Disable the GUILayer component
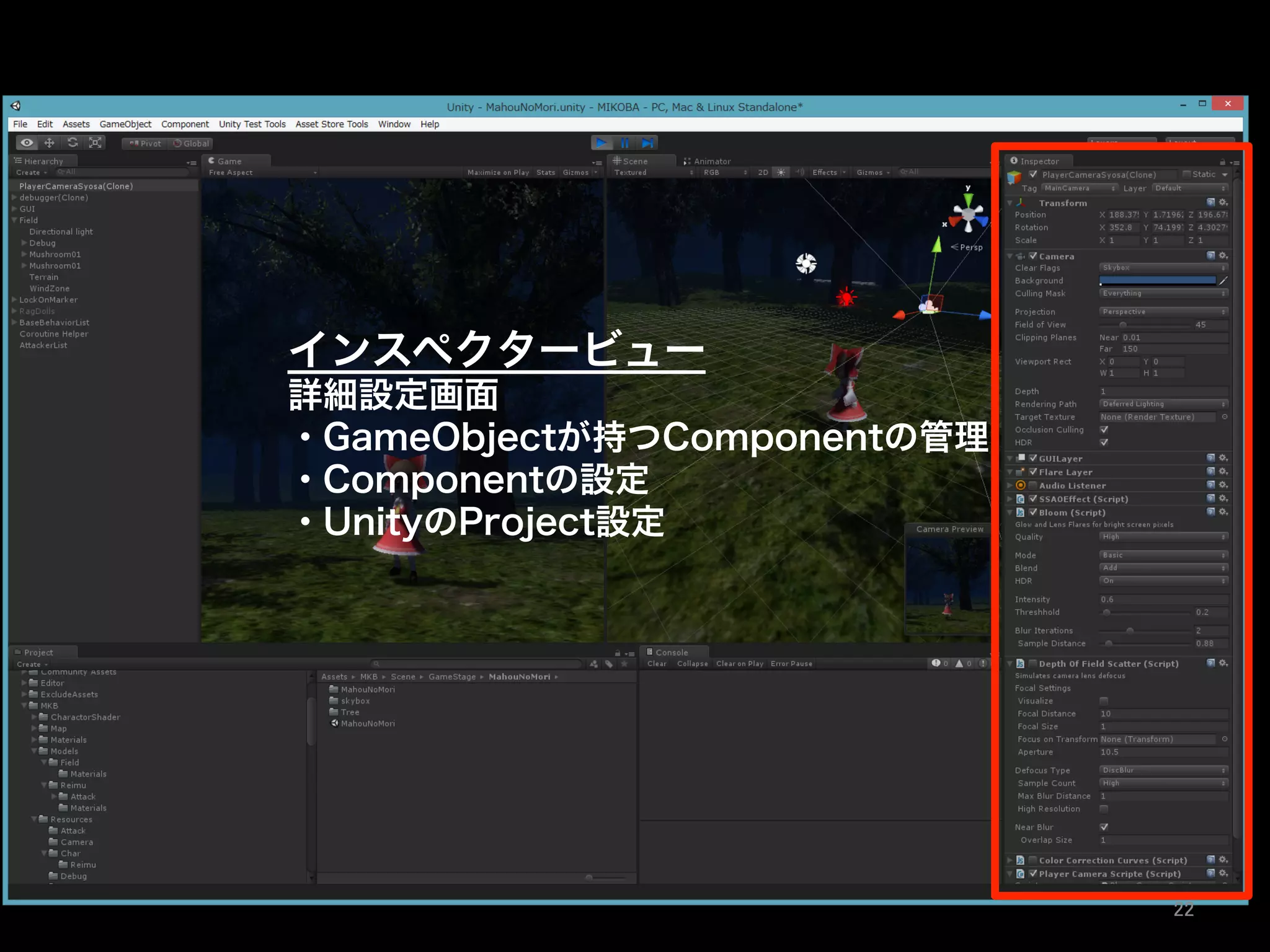 tap(1033, 459)
